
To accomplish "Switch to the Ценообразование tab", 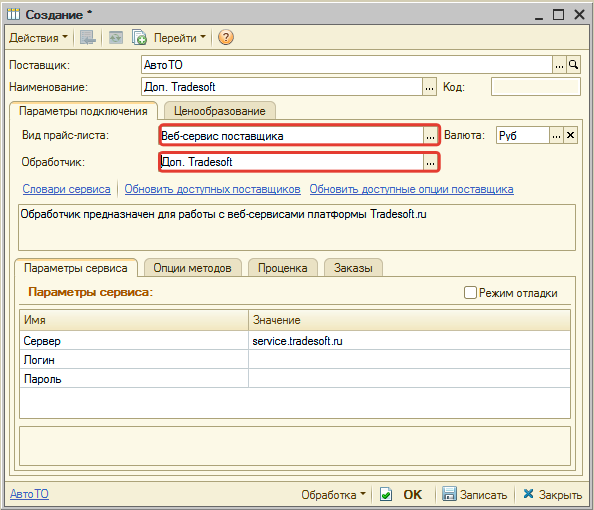I will point(220,111).
